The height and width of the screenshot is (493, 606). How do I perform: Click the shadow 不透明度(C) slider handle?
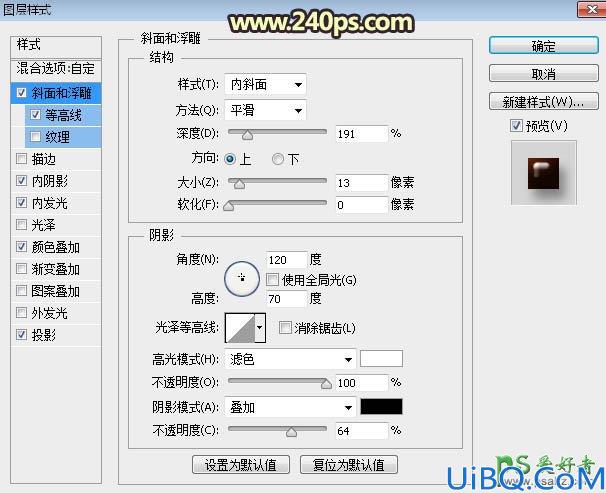click(291, 432)
